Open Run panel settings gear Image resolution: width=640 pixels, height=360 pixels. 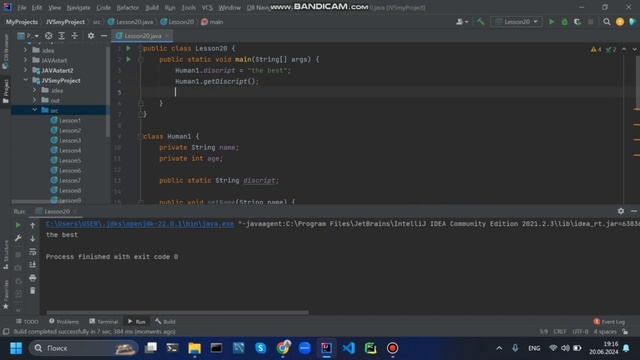pyautogui.click(x=620, y=211)
